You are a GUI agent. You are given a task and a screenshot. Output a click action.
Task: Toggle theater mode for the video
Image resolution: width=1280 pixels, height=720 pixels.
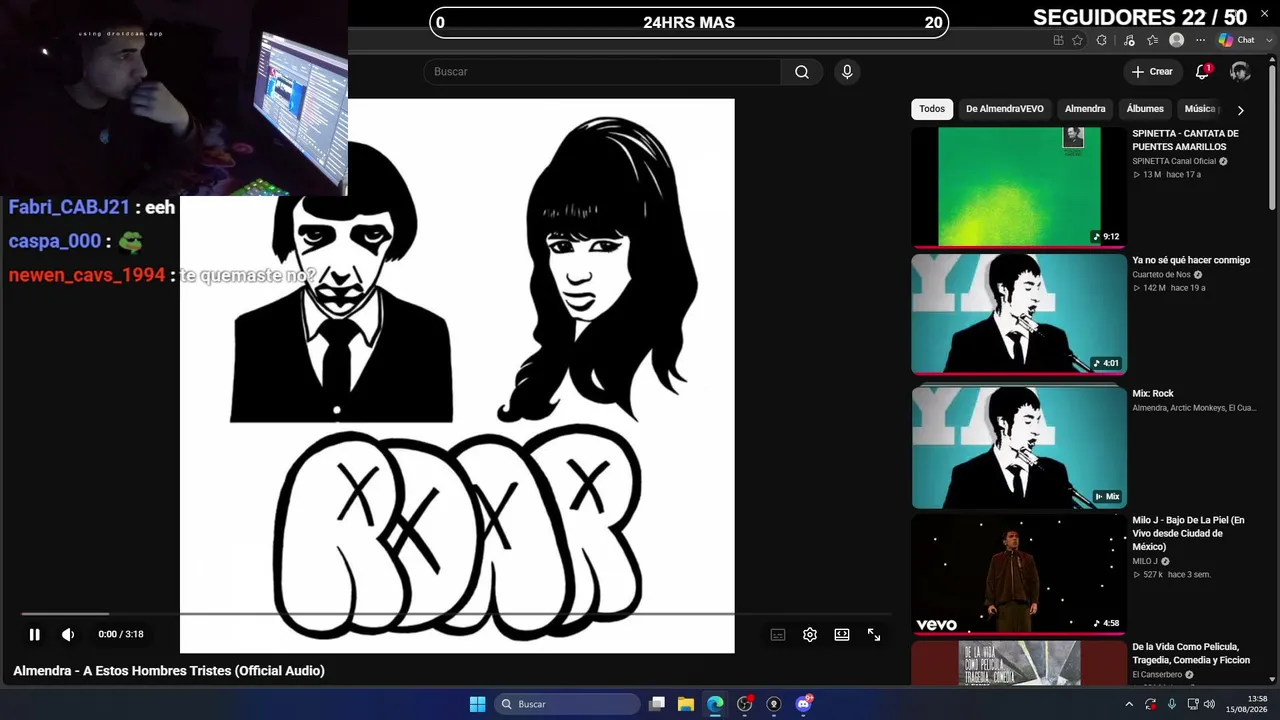[842, 634]
